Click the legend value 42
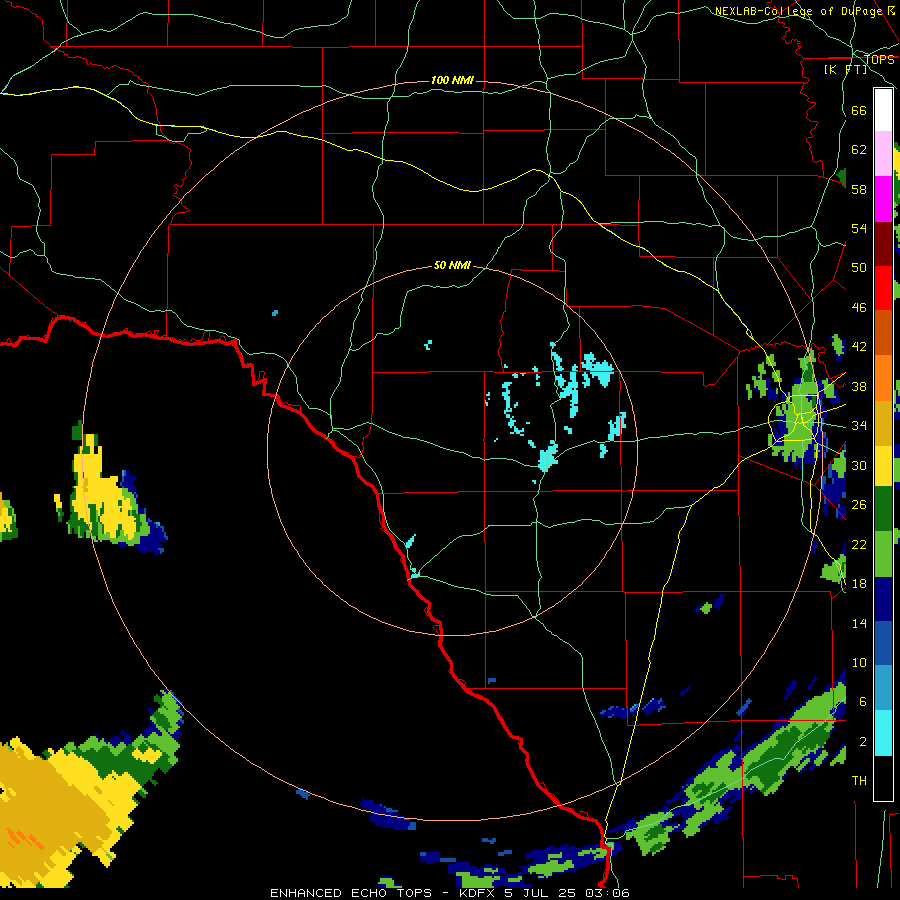900x900 pixels. [x=859, y=347]
